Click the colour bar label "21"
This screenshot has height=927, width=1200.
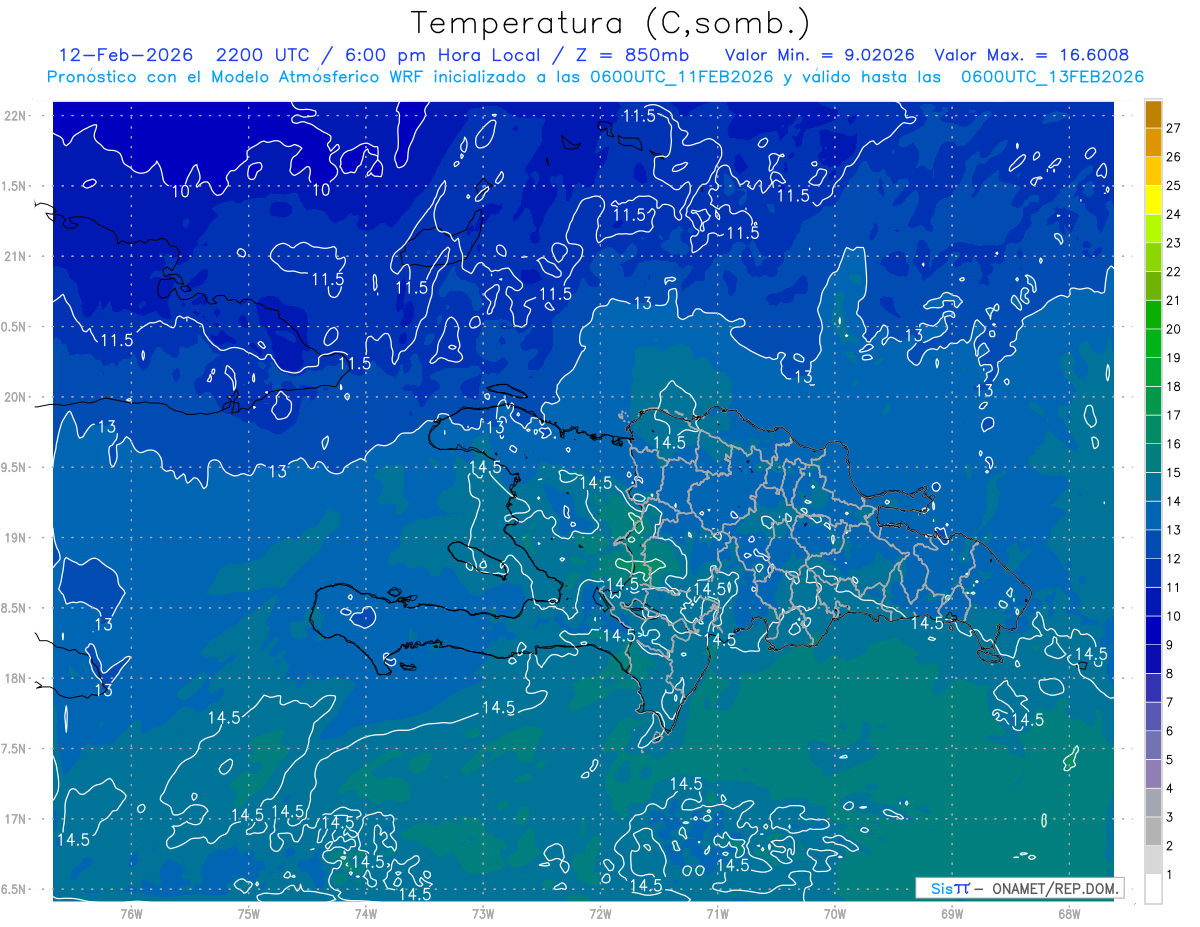tap(1173, 300)
